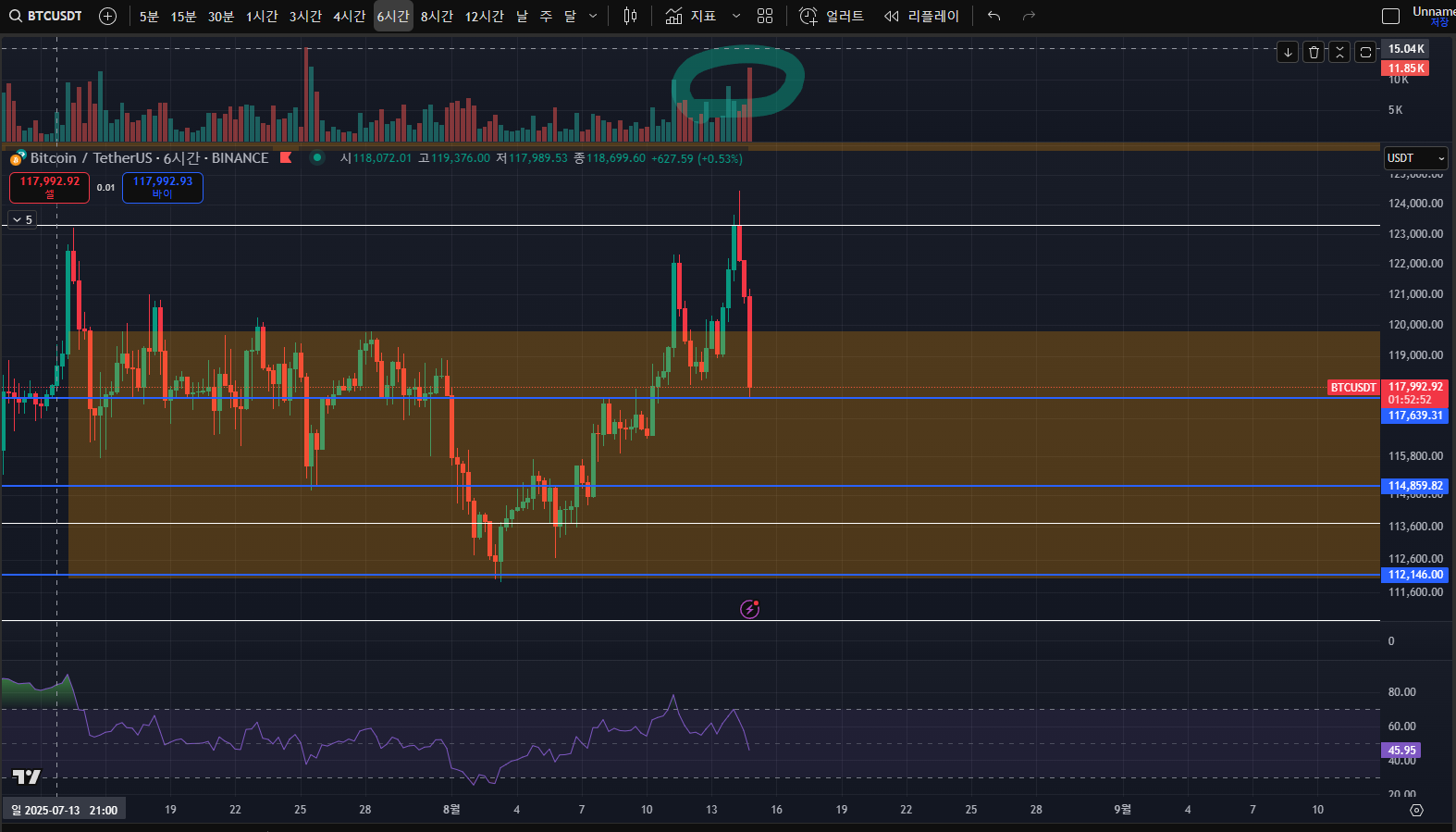
Task: Open the USDT currency dropdown
Action: pyautogui.click(x=1414, y=158)
